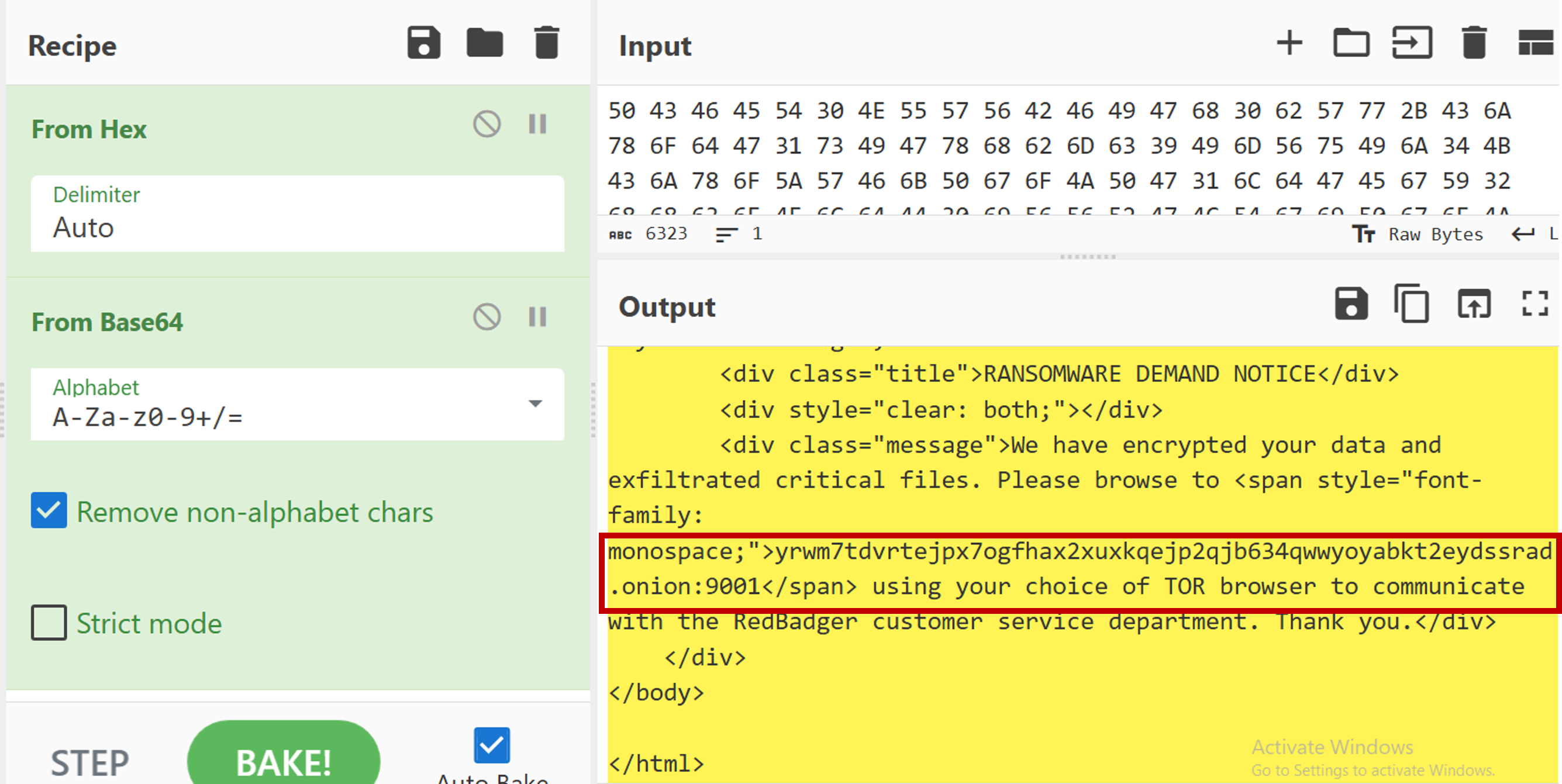
Task: Disable the From Base64 operation
Action: coord(487,317)
